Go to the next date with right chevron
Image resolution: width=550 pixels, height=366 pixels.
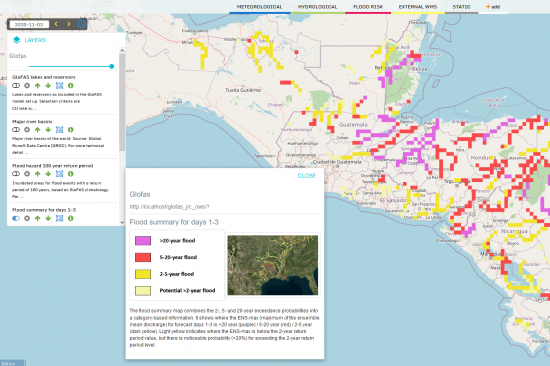pyautogui.click(x=68, y=24)
